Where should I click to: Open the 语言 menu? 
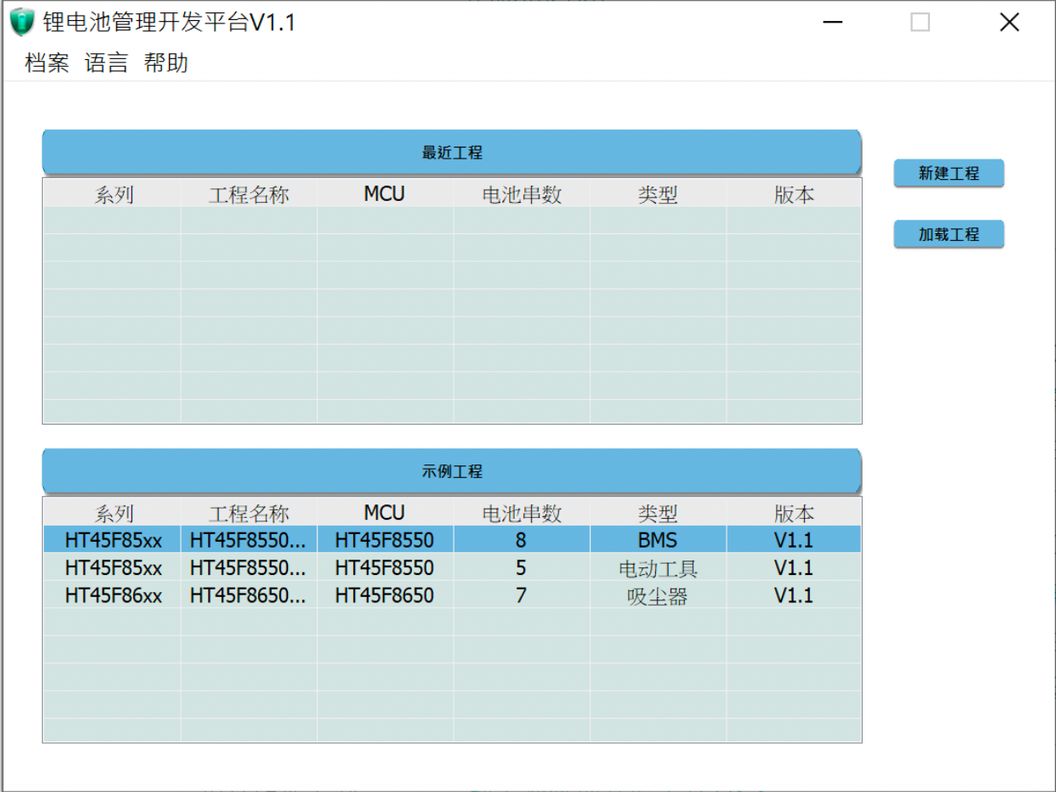[106, 63]
